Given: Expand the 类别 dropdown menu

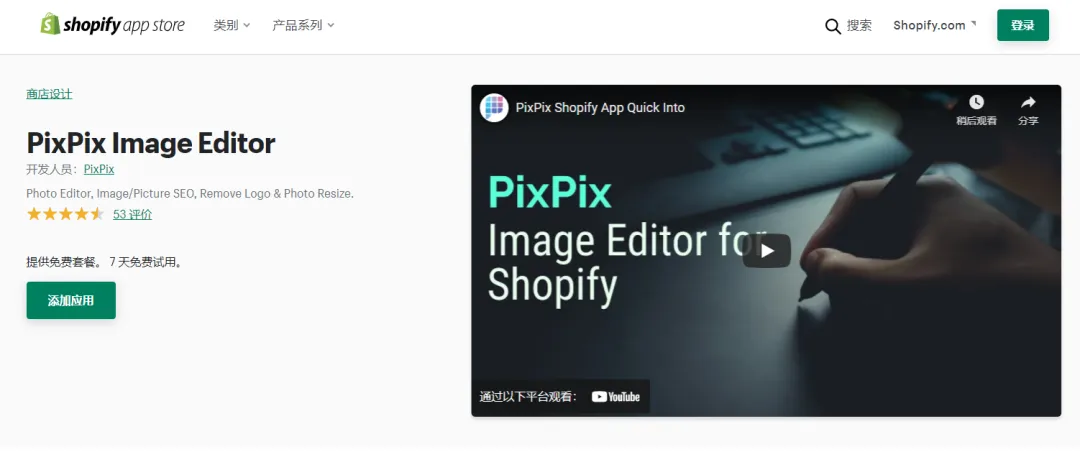Looking at the screenshot, I should coord(231,25).
